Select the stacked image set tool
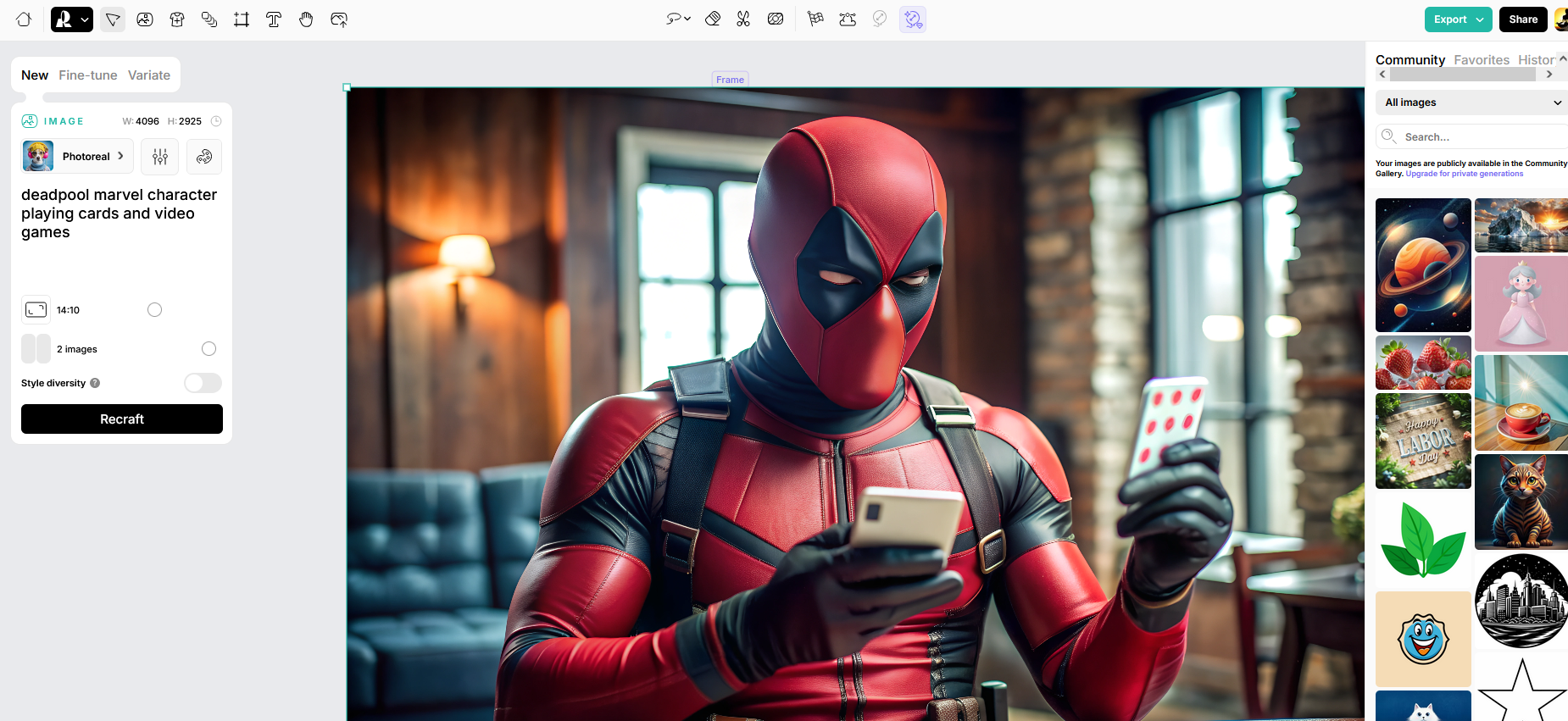Screen dimensions: 1568x721 click(209, 19)
